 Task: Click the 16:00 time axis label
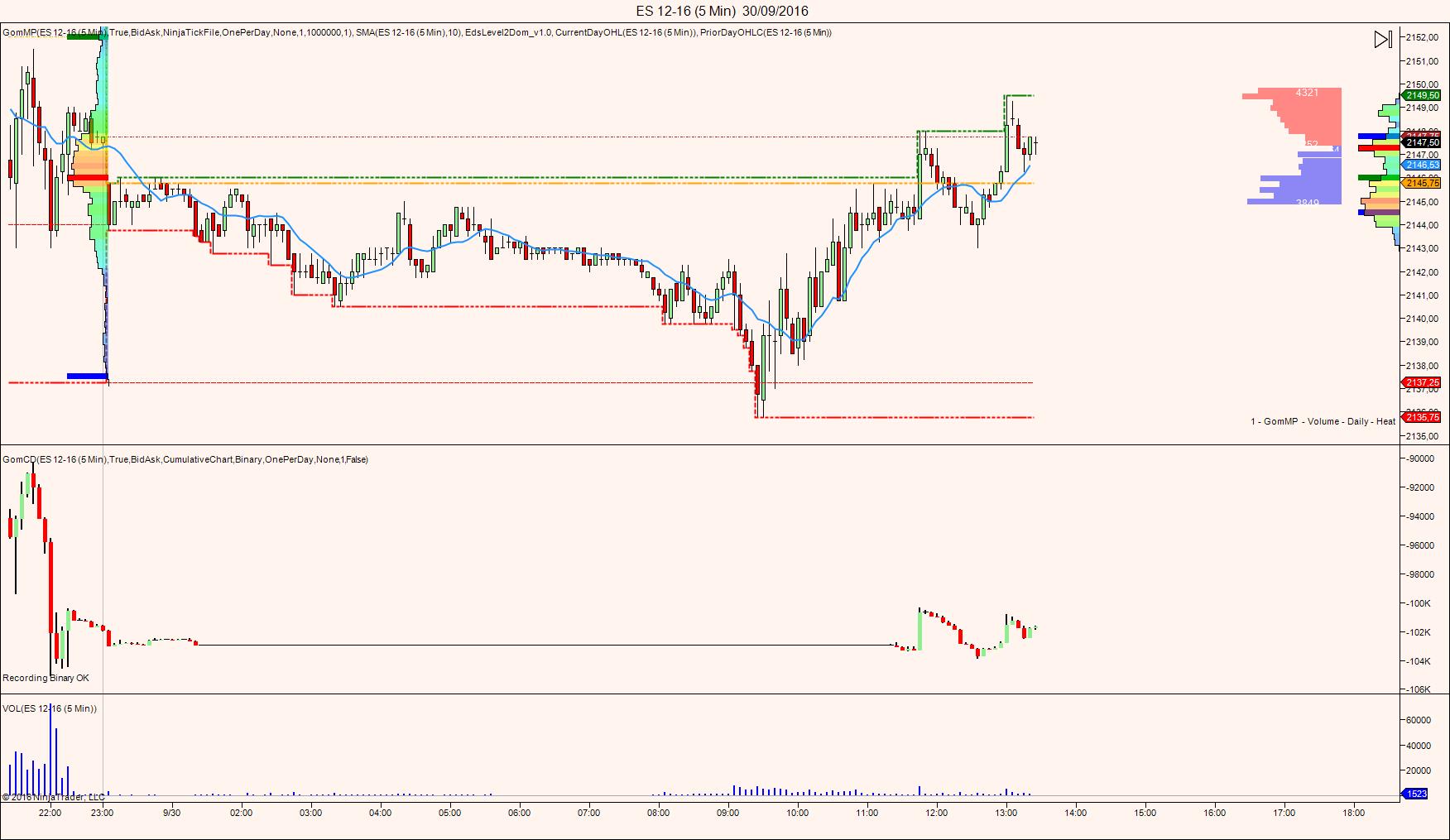pyautogui.click(x=1215, y=813)
